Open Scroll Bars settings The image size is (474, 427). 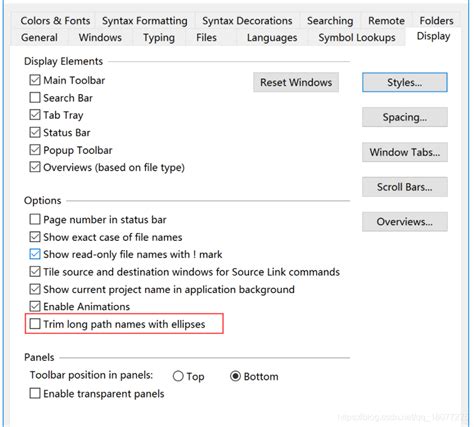click(x=405, y=187)
